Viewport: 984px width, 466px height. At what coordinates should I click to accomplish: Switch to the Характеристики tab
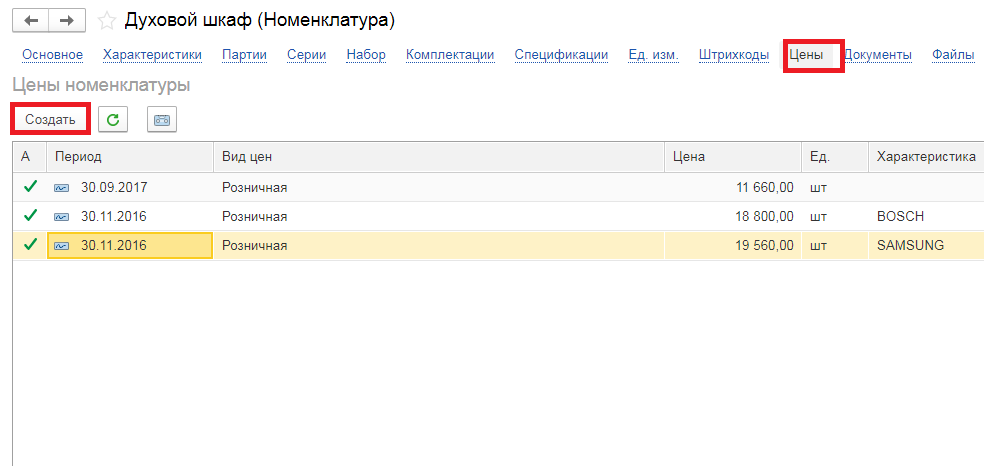click(x=152, y=55)
